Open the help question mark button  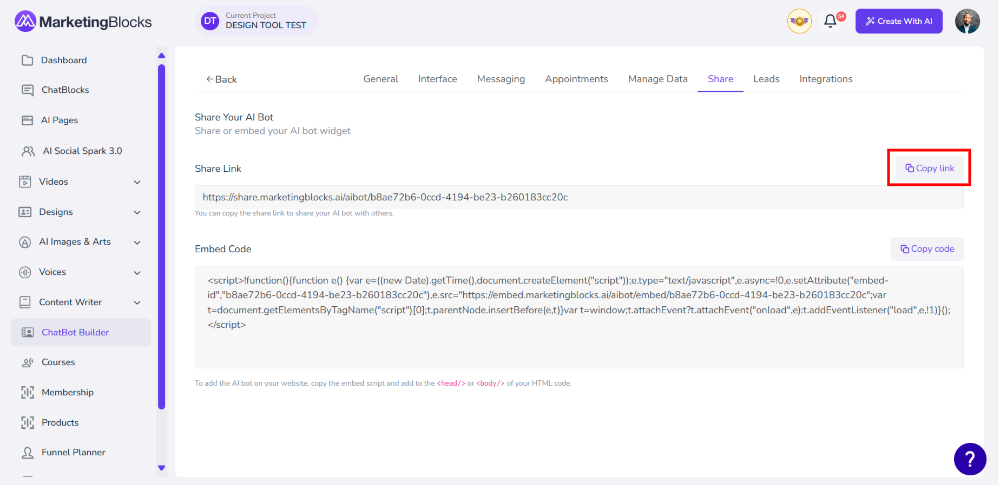click(x=970, y=459)
